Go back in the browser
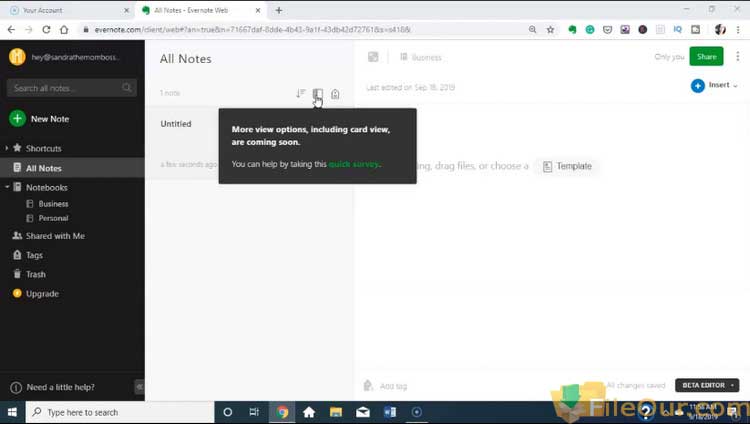Screen dimensions: 750x424 (x=11, y=30)
